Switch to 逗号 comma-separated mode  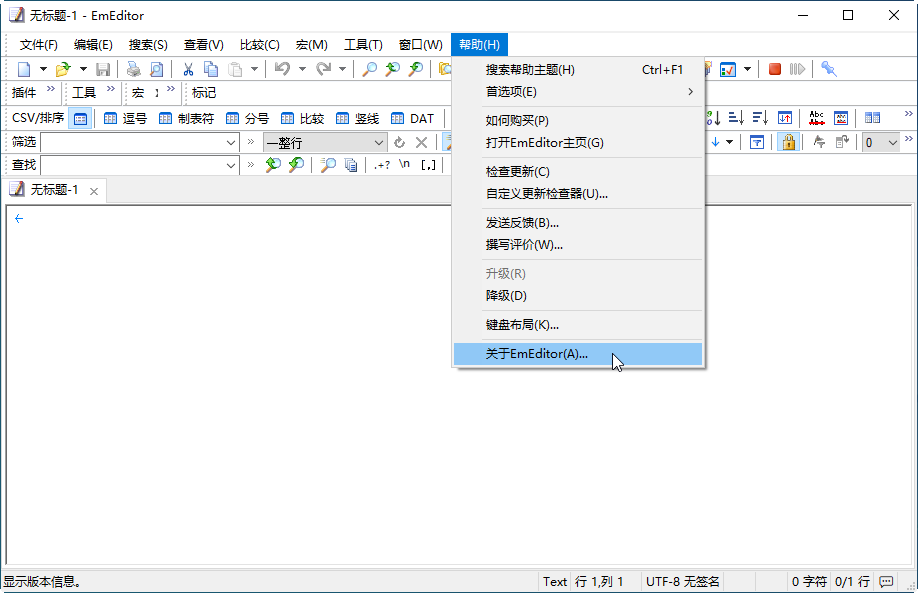coord(125,118)
